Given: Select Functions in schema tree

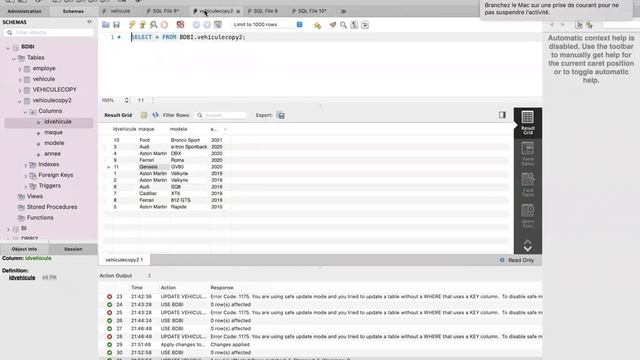Looking at the screenshot, I should pyautogui.click(x=40, y=218).
